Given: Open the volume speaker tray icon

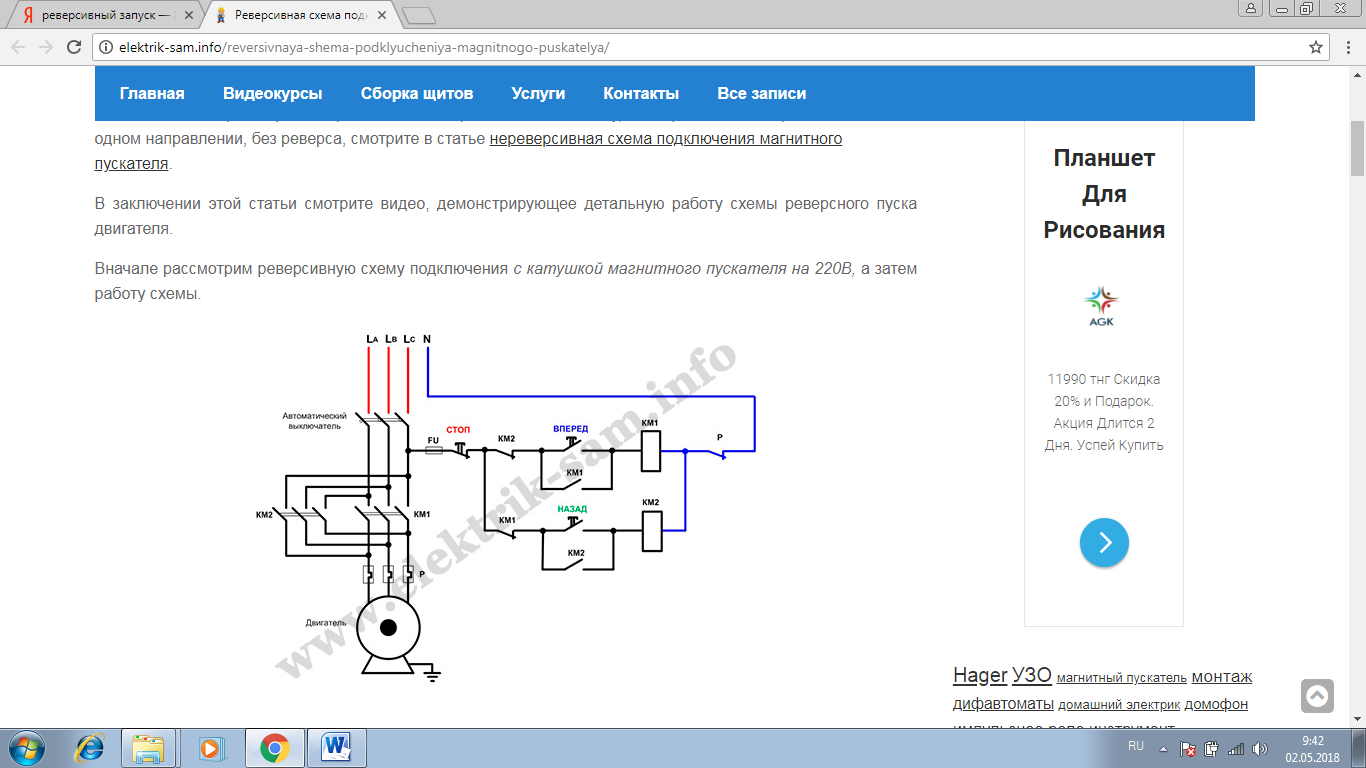Looking at the screenshot, I should [1259, 748].
